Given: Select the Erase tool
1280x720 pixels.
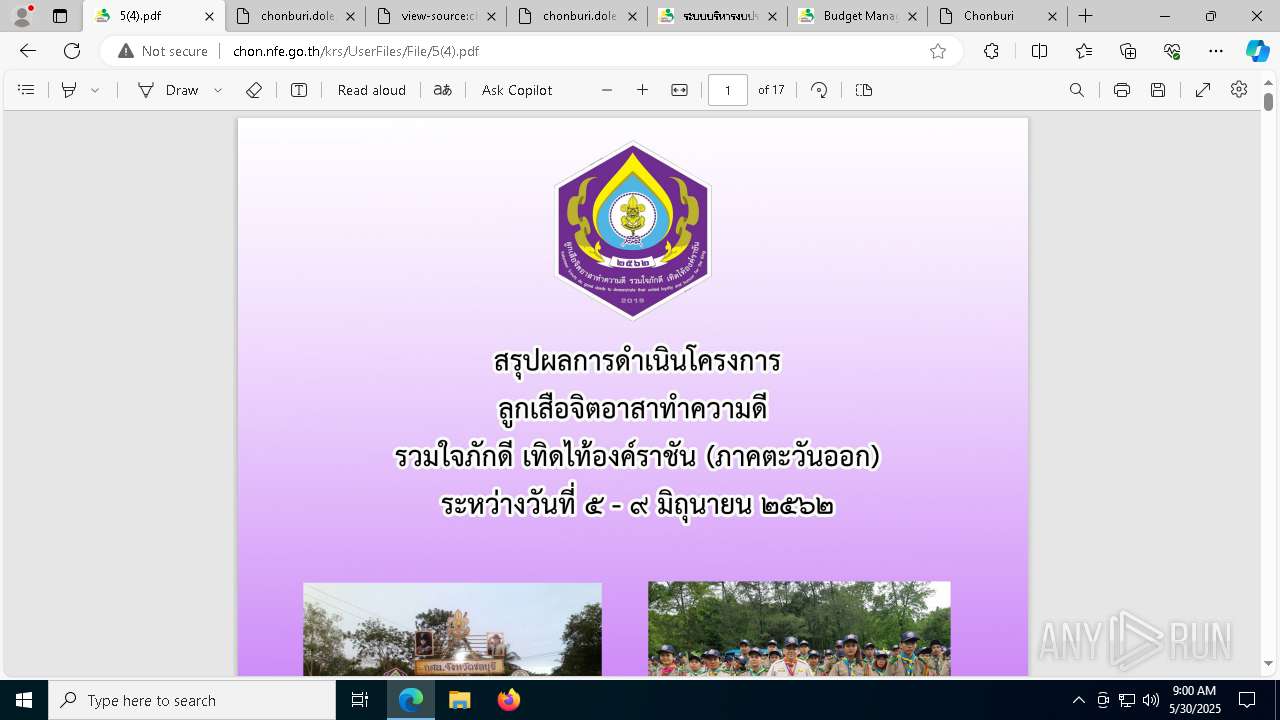Looking at the screenshot, I should [x=254, y=90].
